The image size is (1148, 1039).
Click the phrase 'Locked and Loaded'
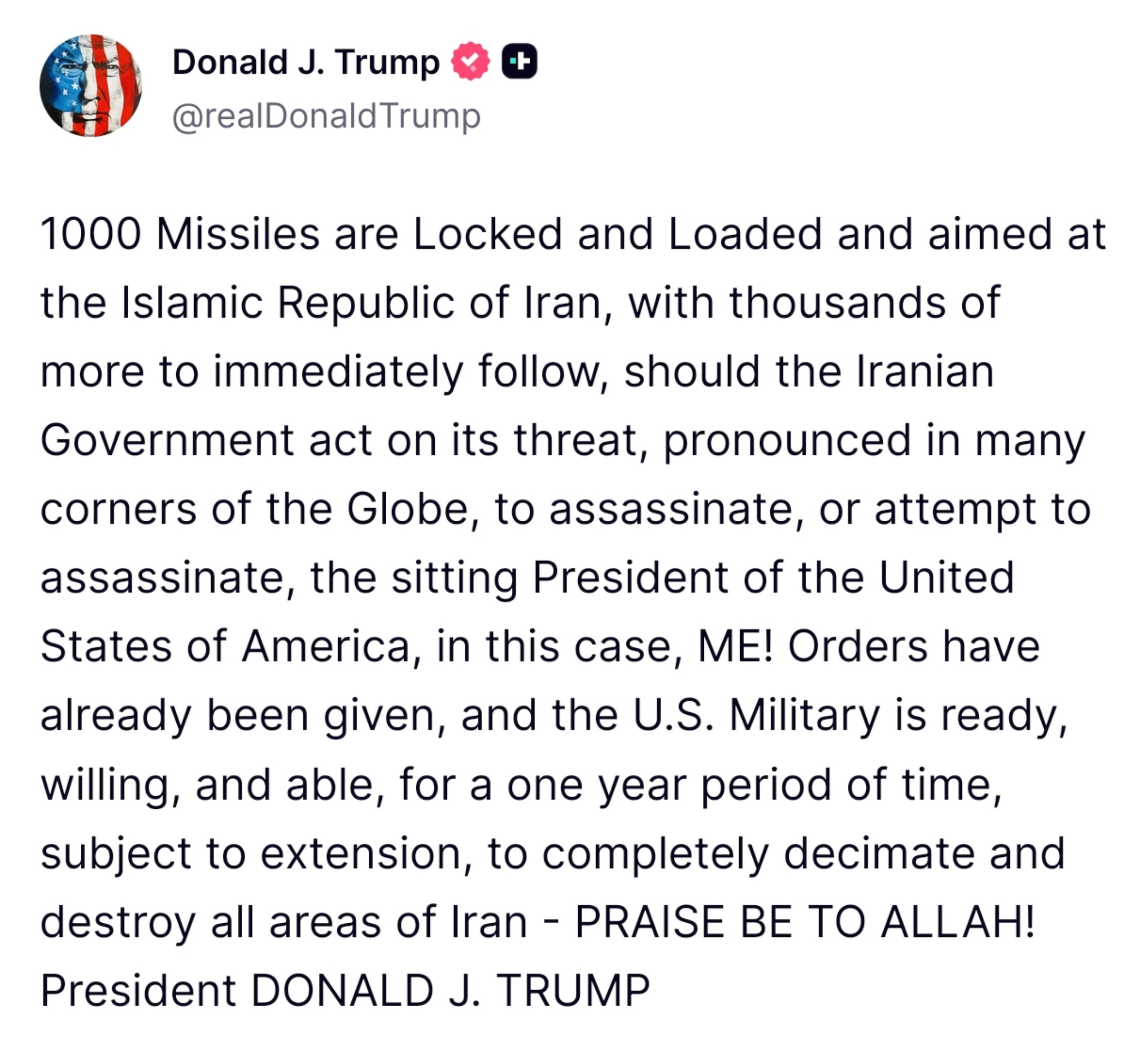pyautogui.click(x=618, y=234)
